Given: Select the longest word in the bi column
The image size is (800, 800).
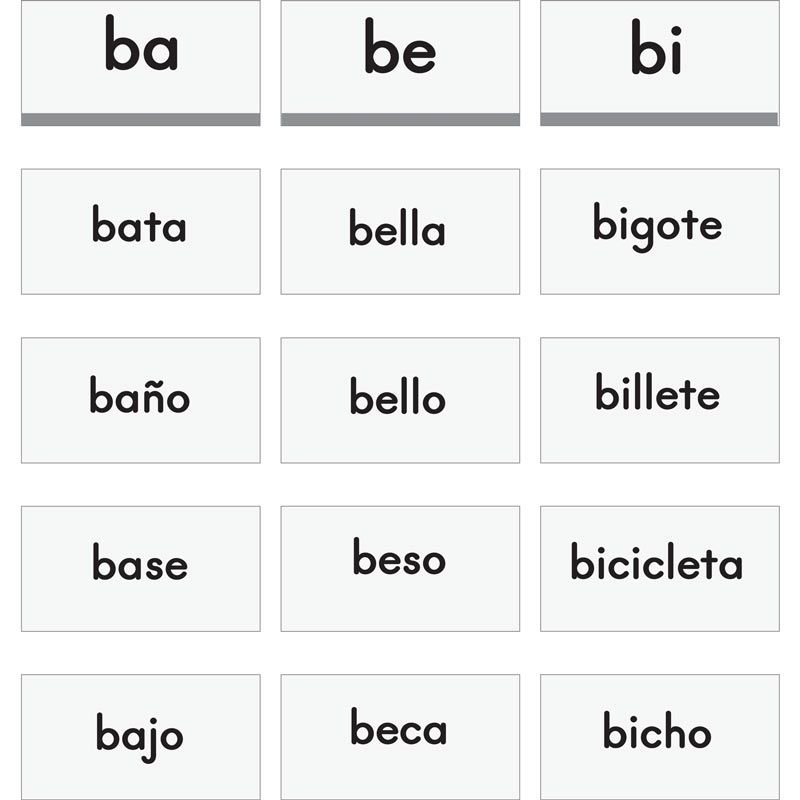Looking at the screenshot, I should pyautogui.click(x=659, y=568).
